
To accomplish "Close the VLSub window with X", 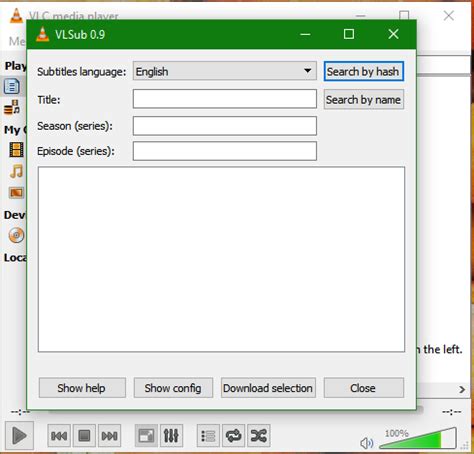I will (393, 34).
